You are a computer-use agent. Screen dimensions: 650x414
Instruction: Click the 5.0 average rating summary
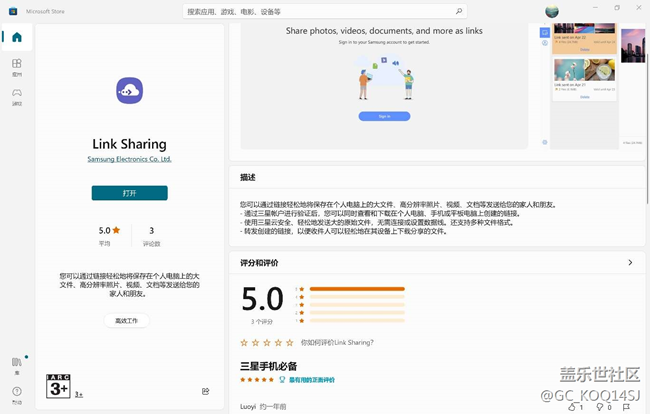click(x=109, y=236)
